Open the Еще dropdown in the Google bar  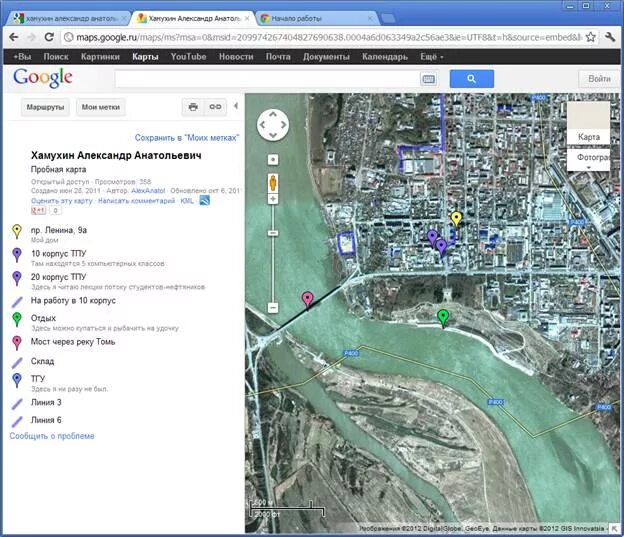tap(431, 57)
